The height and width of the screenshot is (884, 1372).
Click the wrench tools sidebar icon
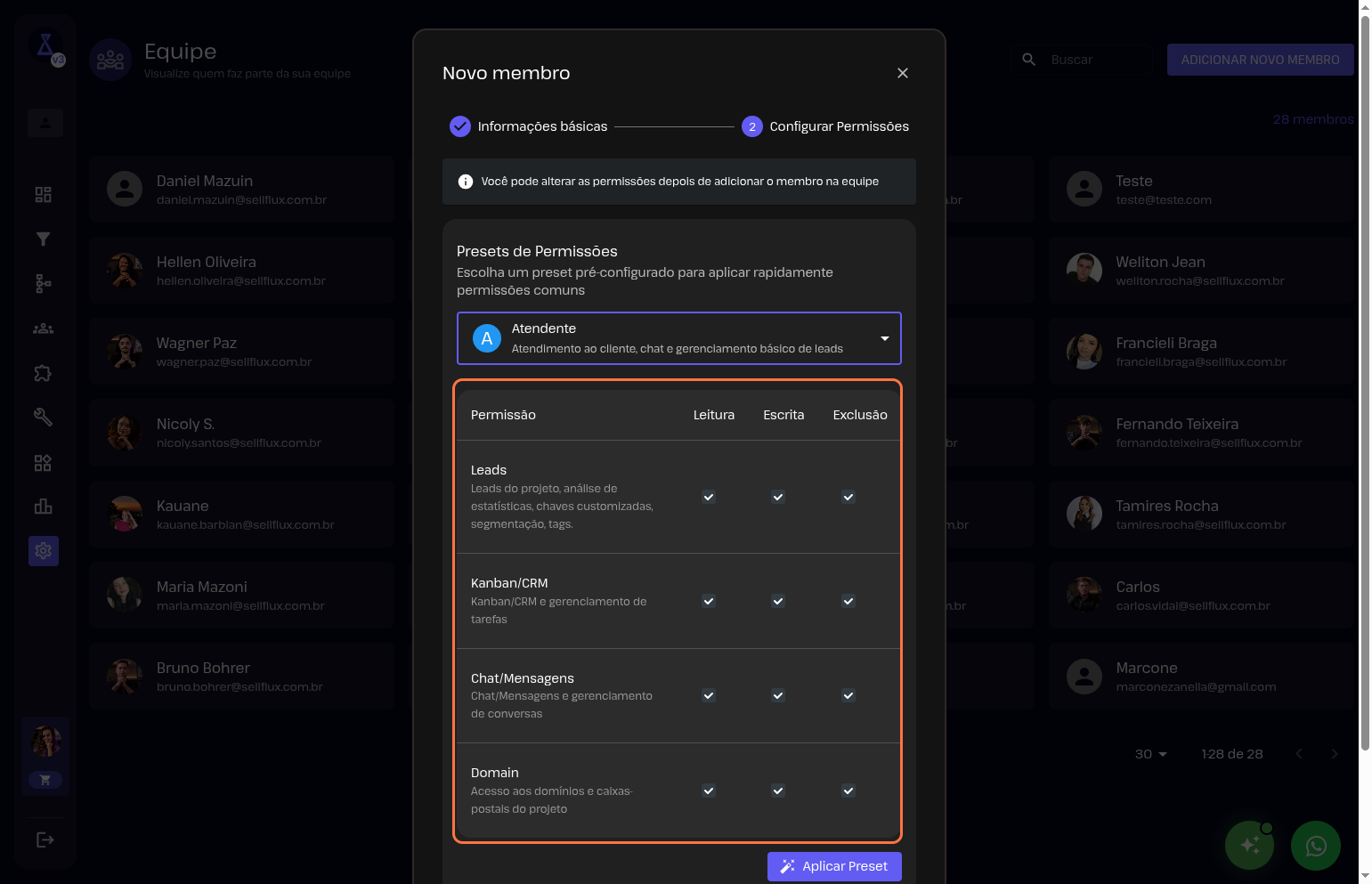pyautogui.click(x=43, y=417)
